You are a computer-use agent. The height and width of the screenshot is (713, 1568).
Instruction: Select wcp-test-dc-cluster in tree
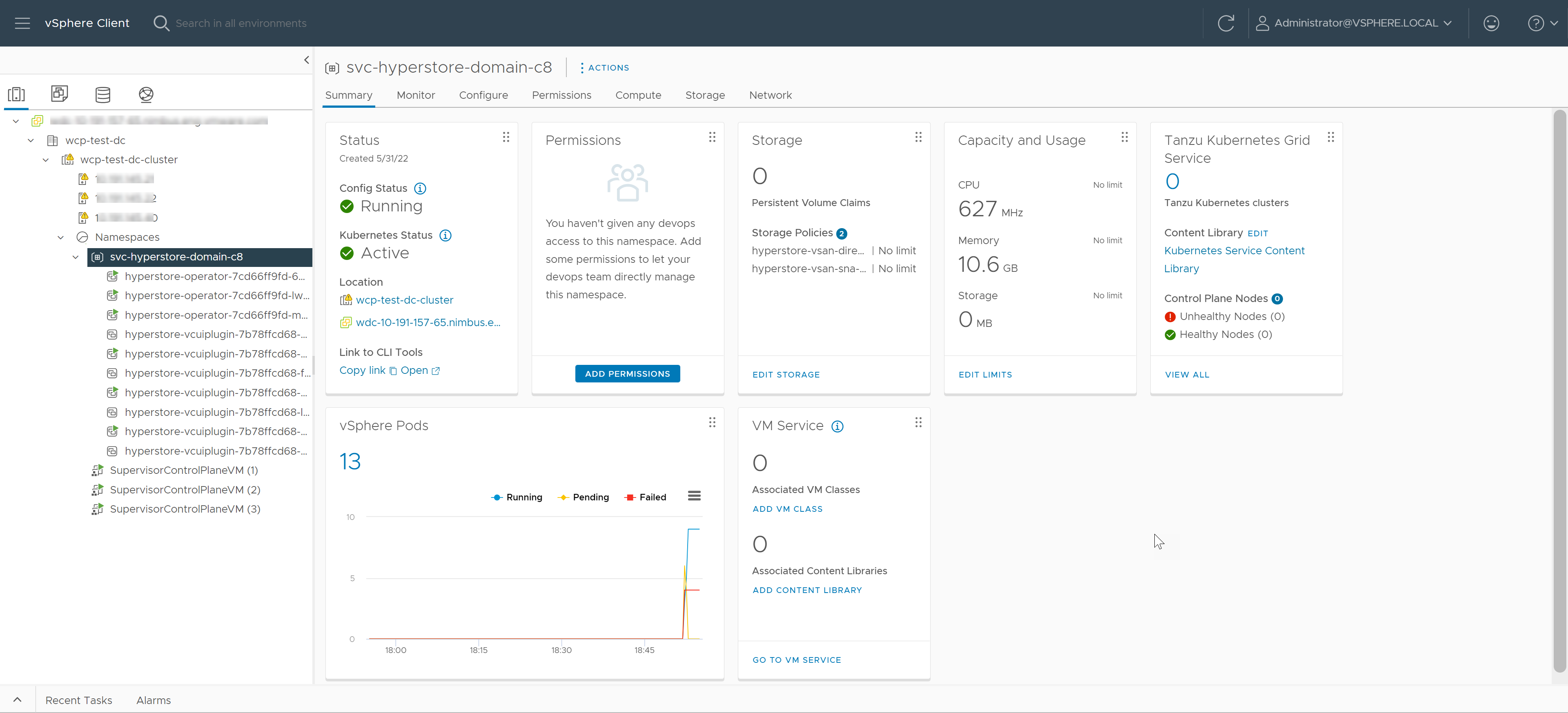(x=129, y=160)
